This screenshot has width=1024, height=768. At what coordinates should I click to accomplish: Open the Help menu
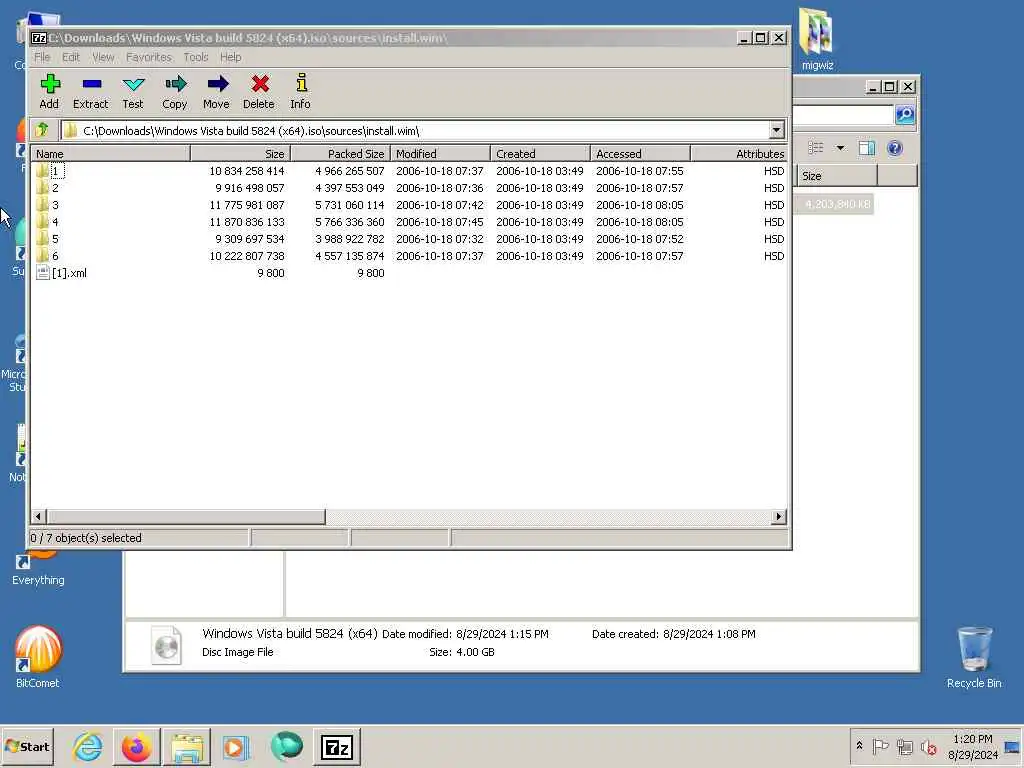pos(231,57)
